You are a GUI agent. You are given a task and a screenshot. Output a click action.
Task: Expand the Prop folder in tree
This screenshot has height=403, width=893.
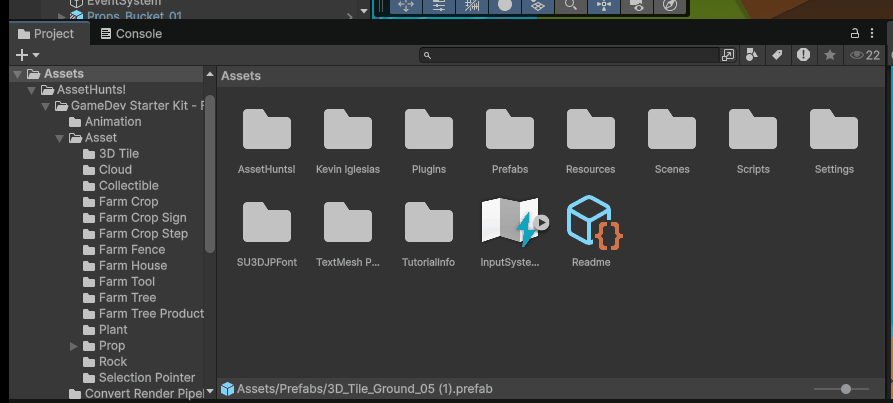74,346
